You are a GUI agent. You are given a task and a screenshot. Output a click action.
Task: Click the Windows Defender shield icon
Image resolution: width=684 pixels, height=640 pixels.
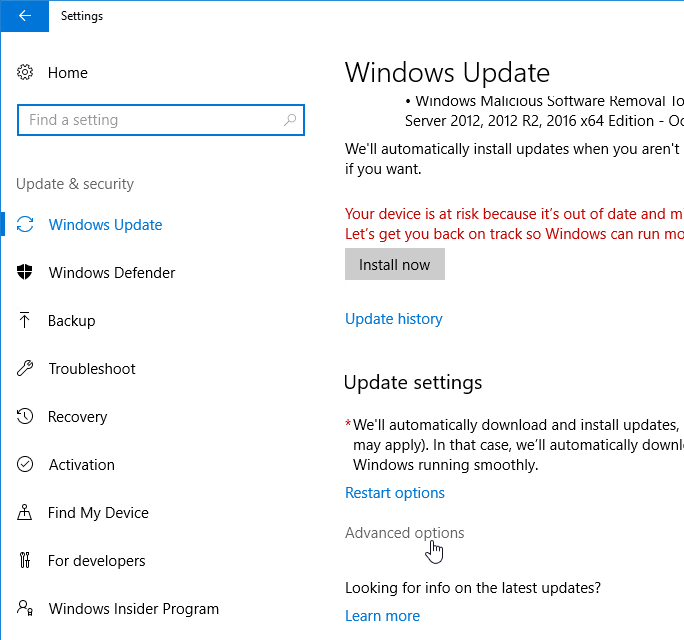(x=26, y=273)
